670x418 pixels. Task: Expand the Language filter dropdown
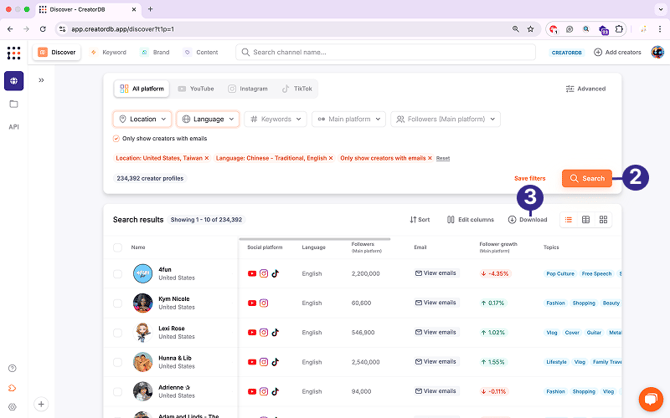208,119
